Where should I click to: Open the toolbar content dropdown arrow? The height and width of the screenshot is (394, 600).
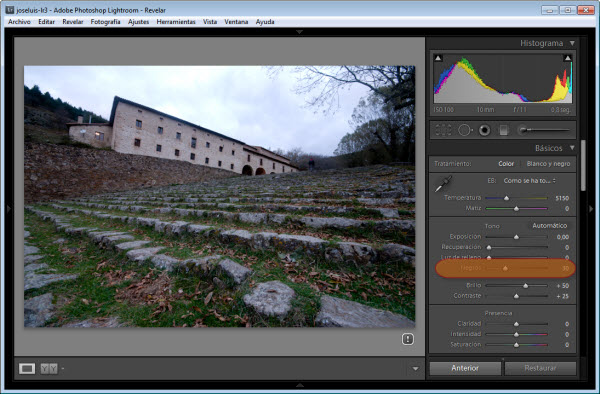click(x=415, y=369)
